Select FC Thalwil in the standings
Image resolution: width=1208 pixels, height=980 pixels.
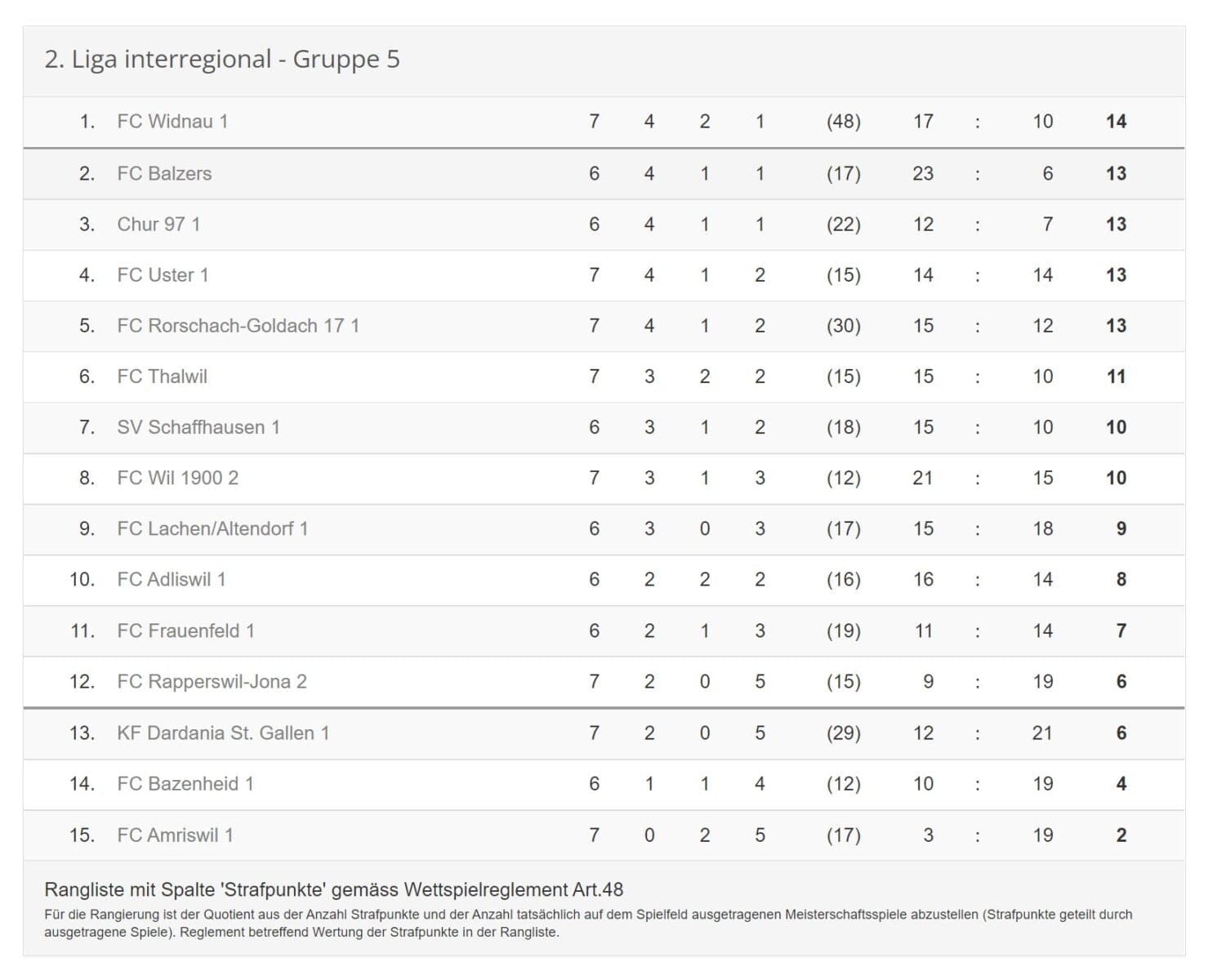click(162, 376)
